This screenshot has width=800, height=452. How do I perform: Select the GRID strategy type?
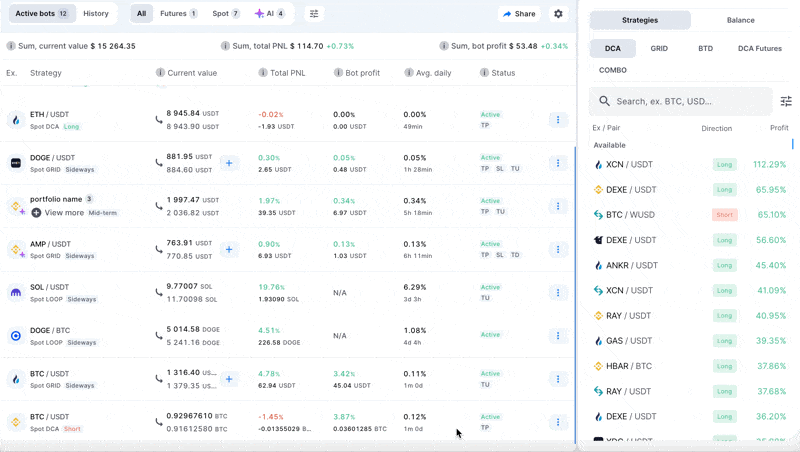[x=659, y=48]
